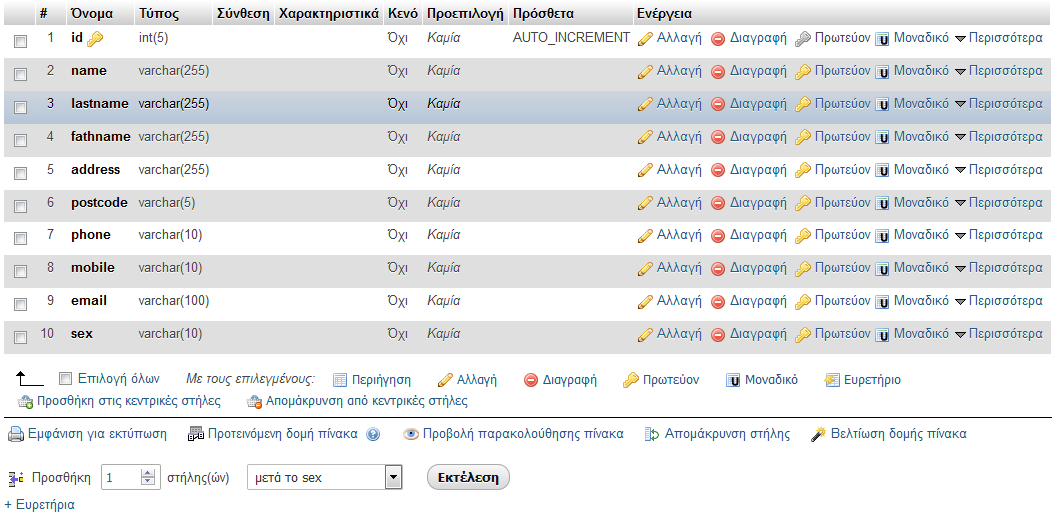
Task: Tick the checkbox for the id row
Action: pyautogui.click(x=21, y=42)
